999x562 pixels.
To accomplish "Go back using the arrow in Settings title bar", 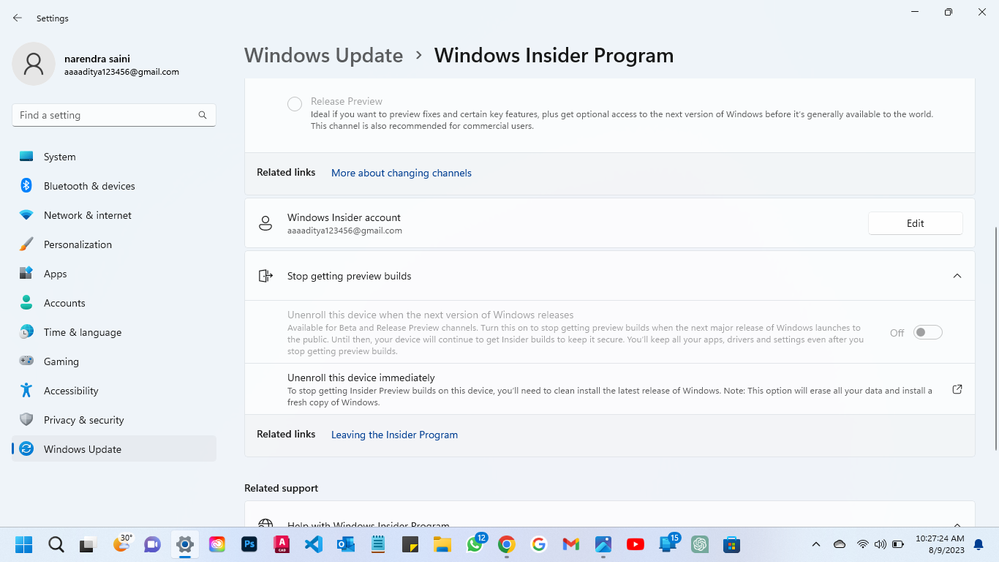I will click(17, 18).
